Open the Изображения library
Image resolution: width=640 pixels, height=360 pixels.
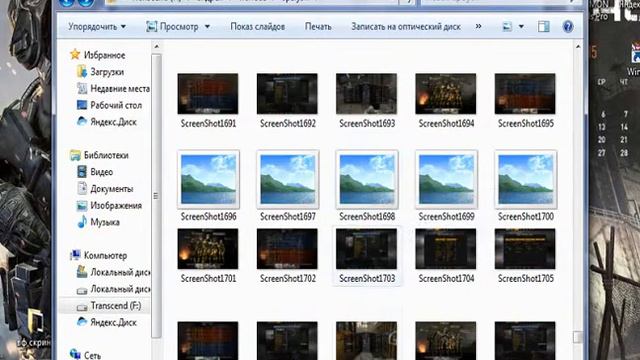tap(109, 205)
